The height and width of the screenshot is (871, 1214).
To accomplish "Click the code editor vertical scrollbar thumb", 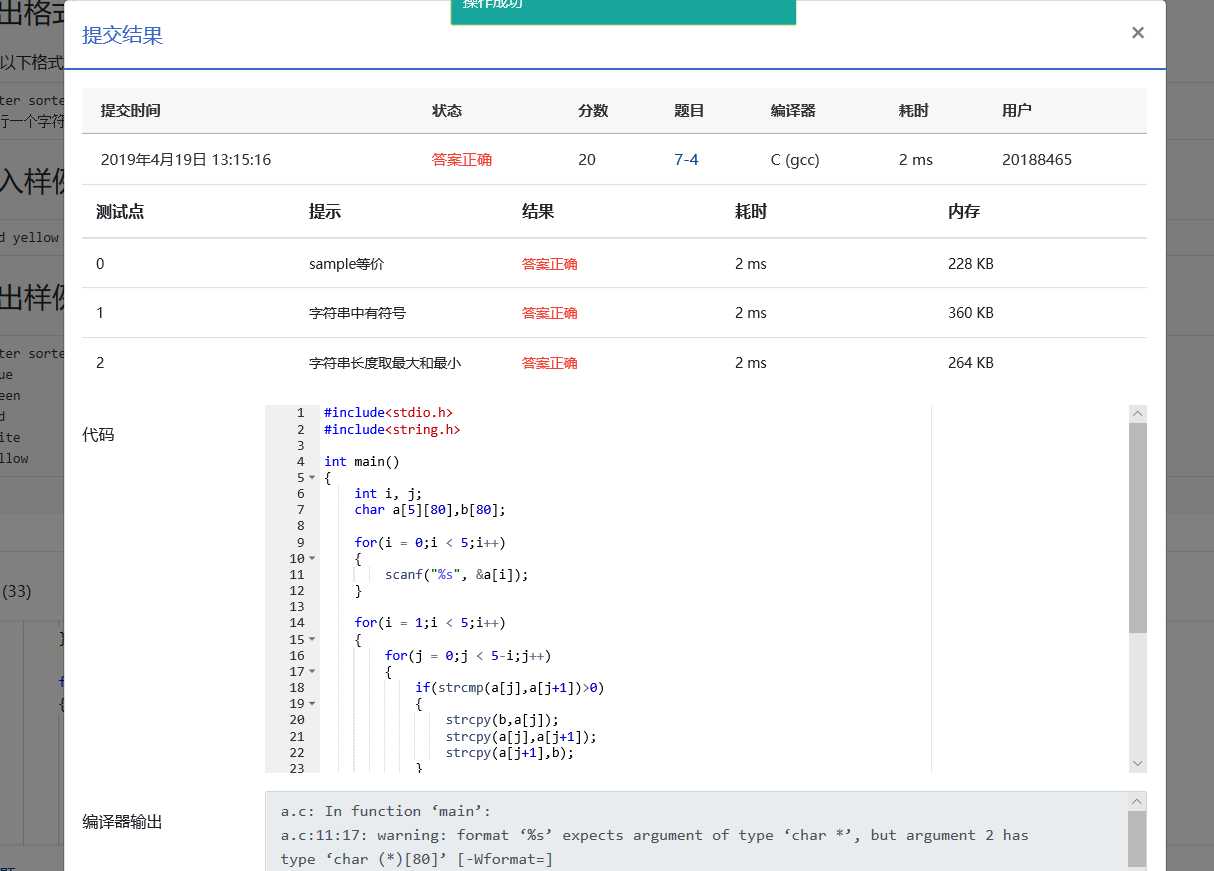I will point(1138,527).
